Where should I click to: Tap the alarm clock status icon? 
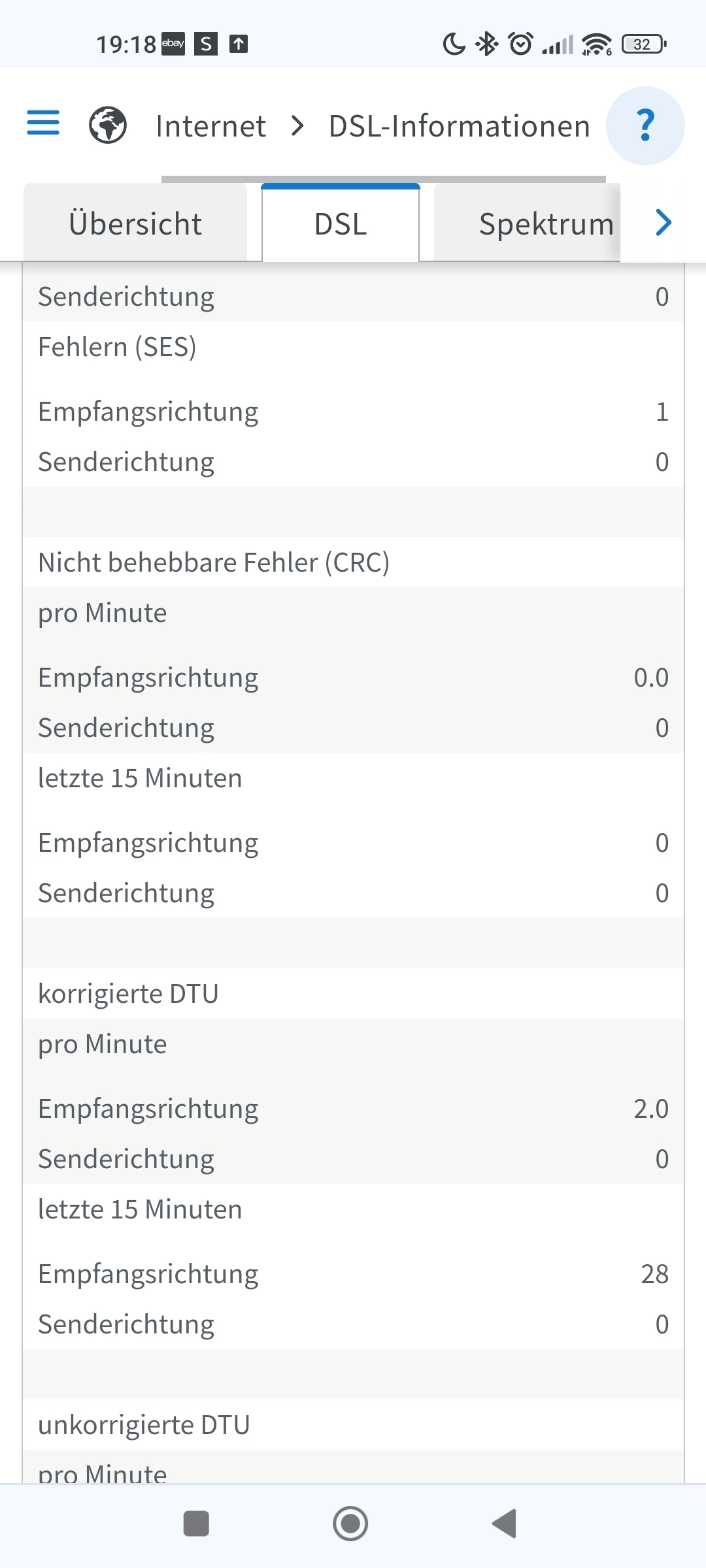pyautogui.click(x=521, y=44)
